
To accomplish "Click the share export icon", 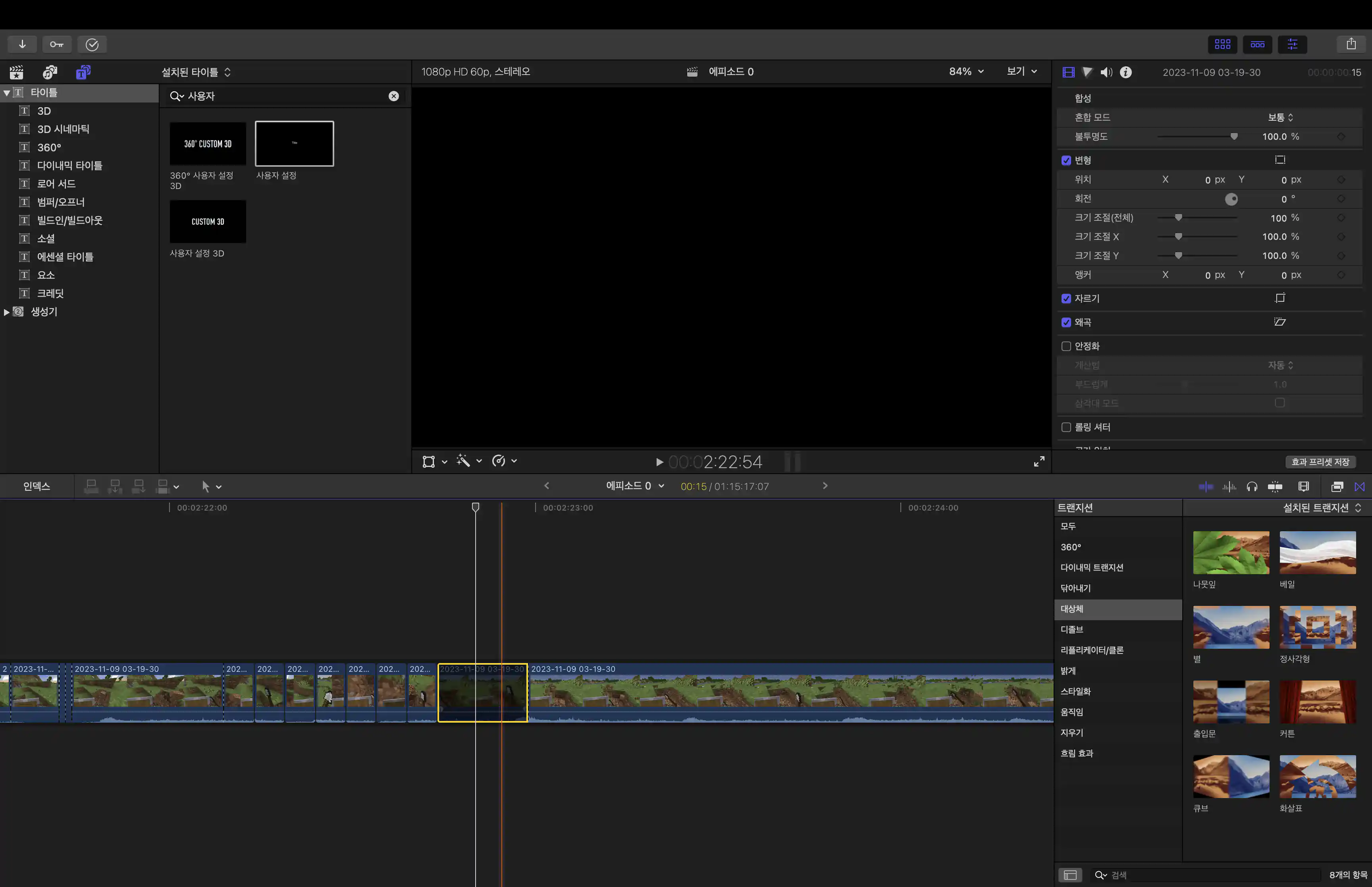I will (1351, 44).
